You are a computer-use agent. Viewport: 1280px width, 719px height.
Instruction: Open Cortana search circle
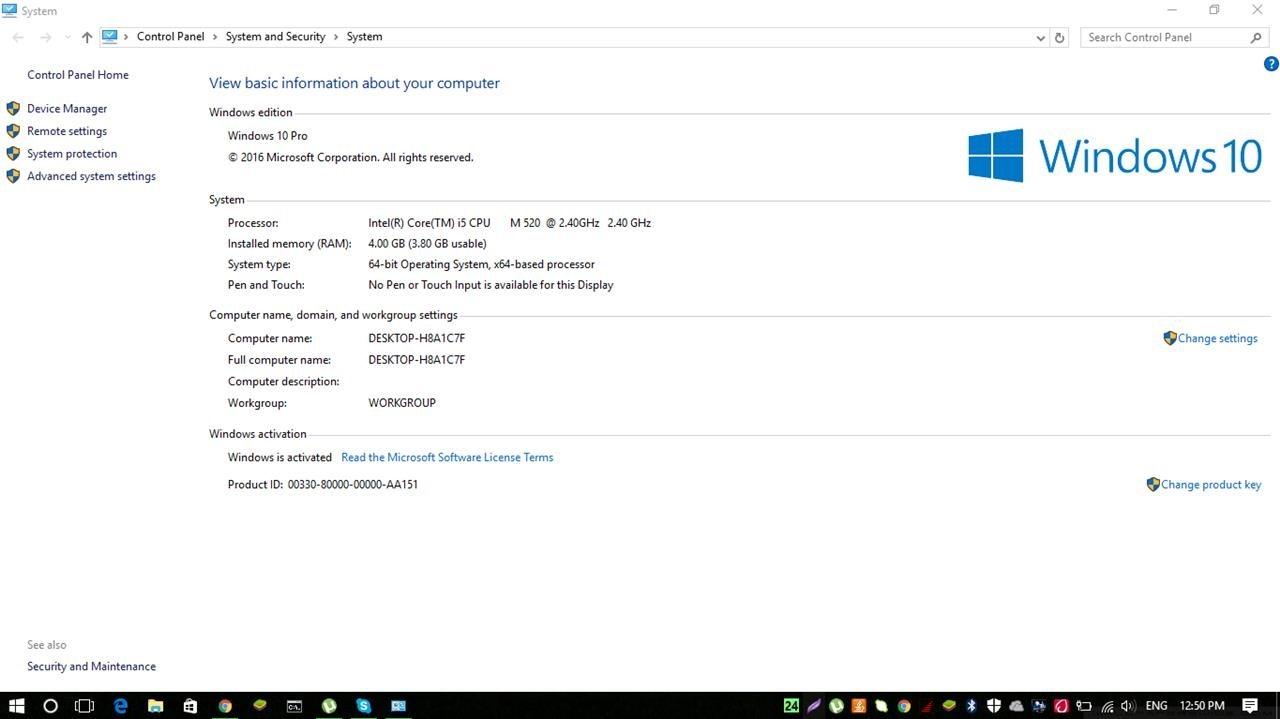click(50, 705)
